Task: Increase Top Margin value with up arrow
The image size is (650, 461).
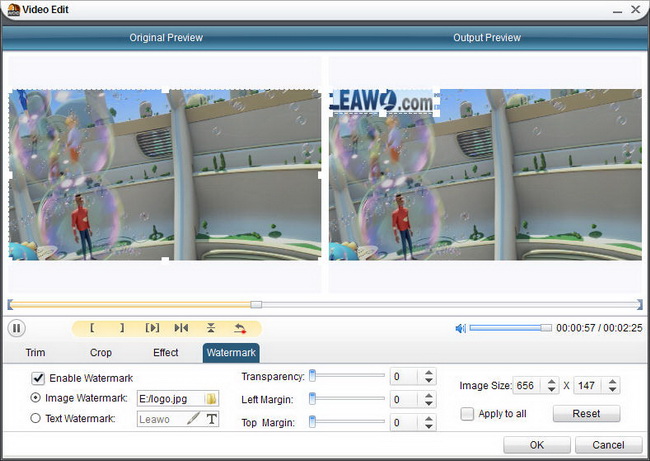Action: tap(429, 419)
